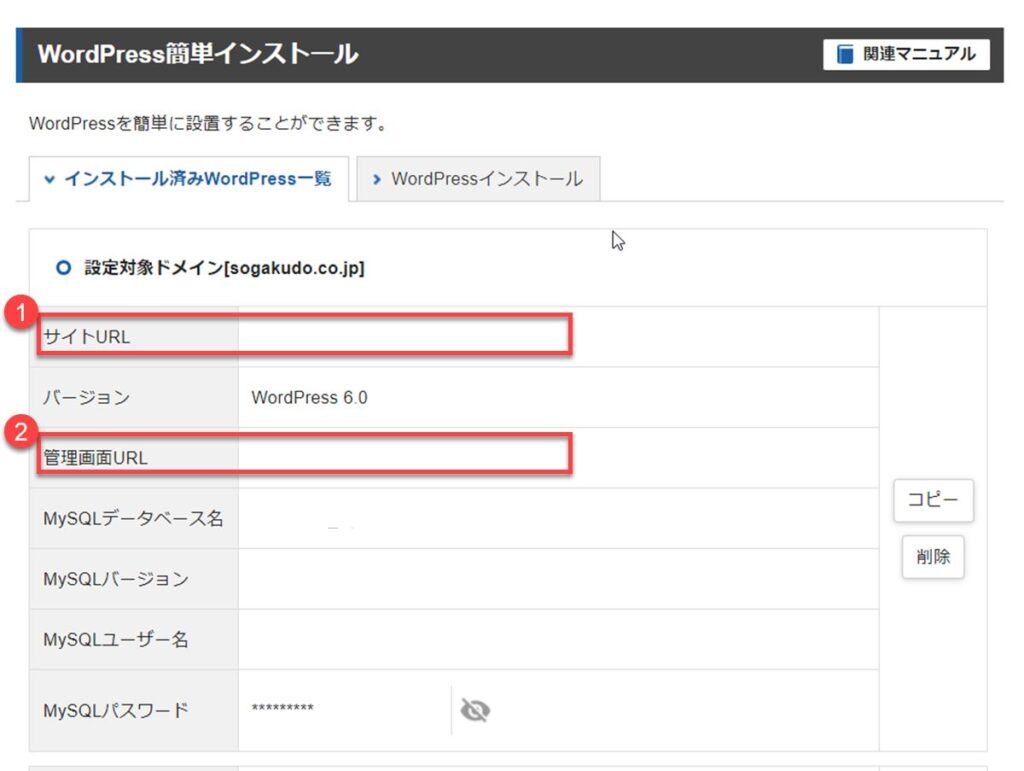Click the WordPress簡単インストール page title
The image size is (1024, 771).
point(198,54)
